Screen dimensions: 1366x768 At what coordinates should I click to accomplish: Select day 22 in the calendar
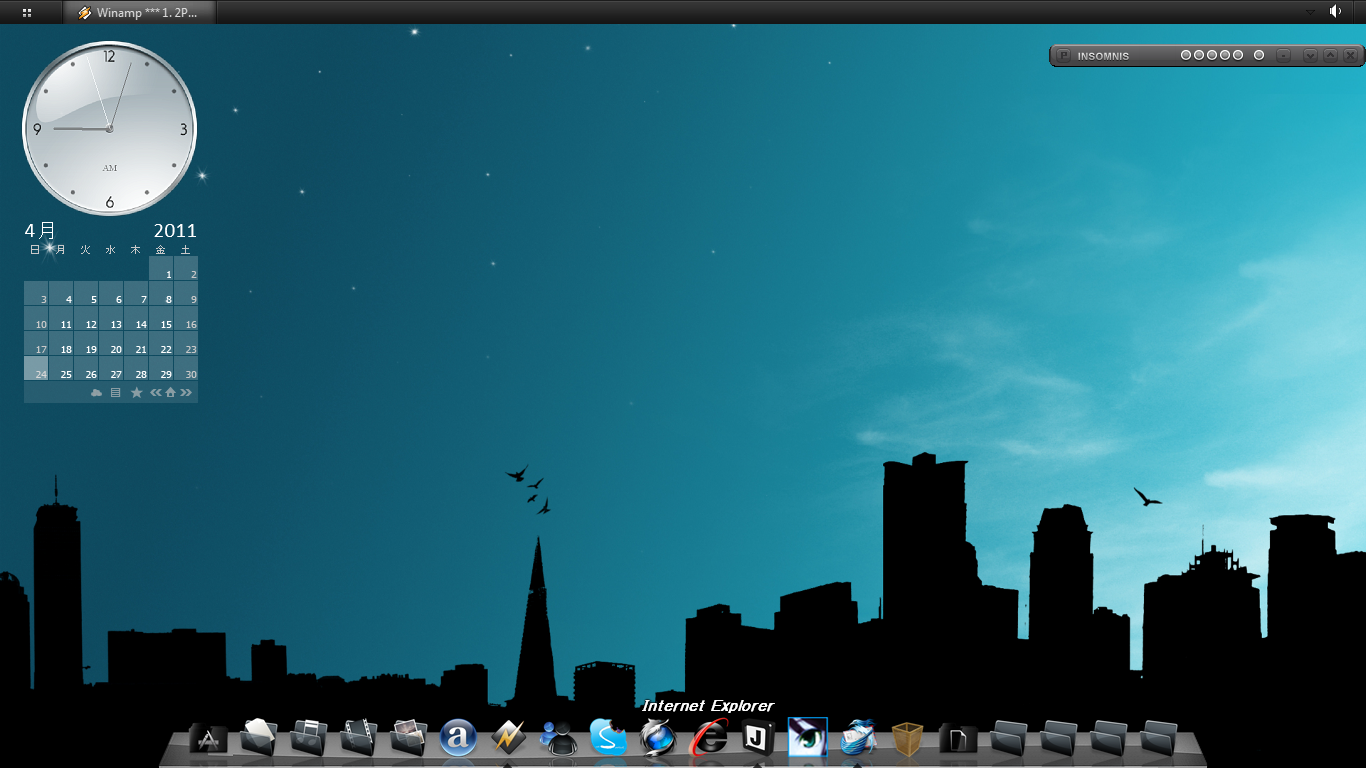(x=161, y=343)
